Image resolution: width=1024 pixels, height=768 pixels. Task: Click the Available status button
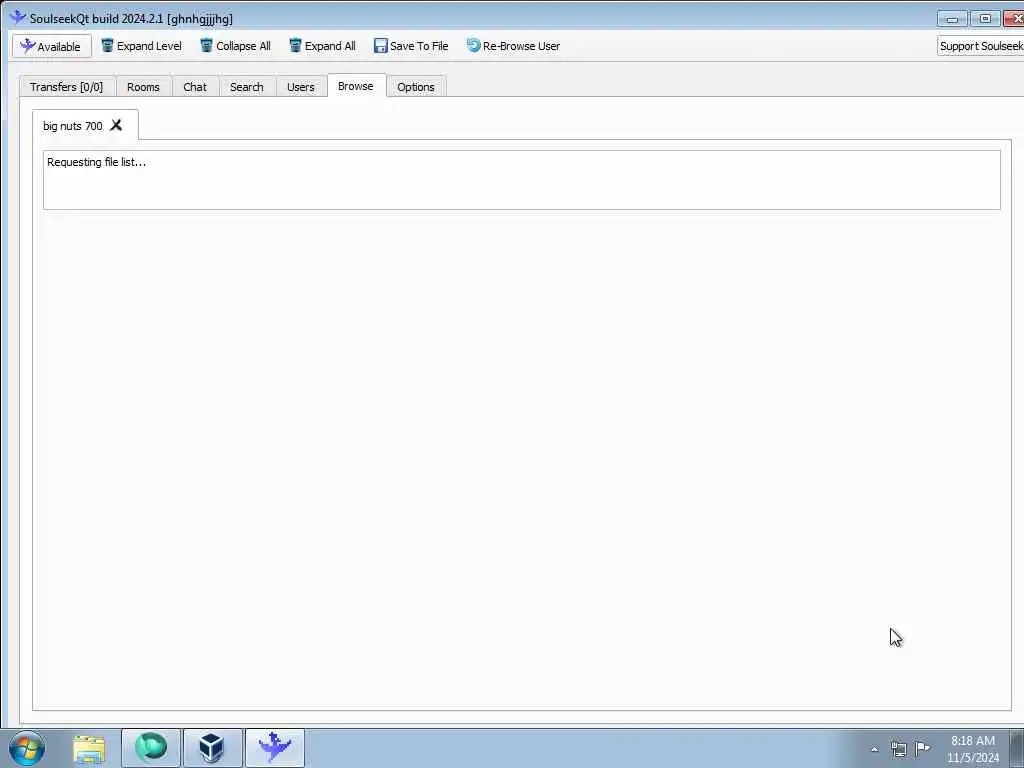(52, 46)
